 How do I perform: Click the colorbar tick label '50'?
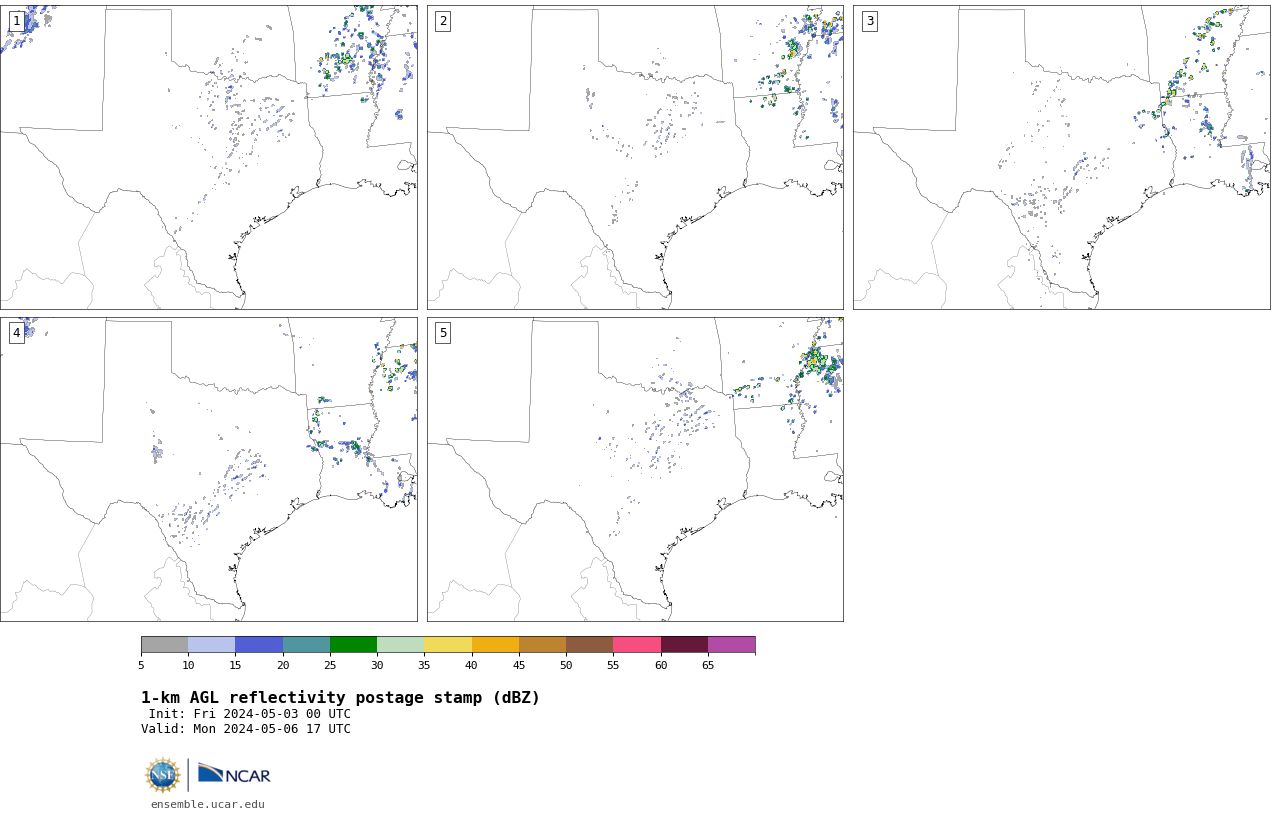[566, 665]
